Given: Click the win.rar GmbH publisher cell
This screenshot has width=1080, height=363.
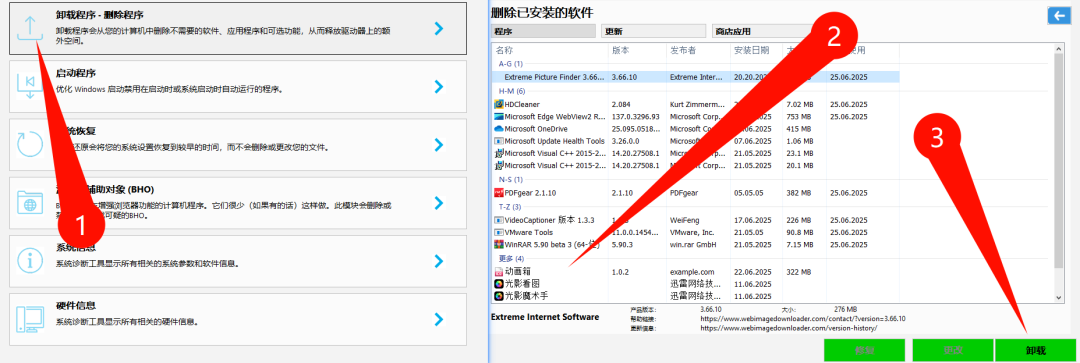Looking at the screenshot, I should pyautogui.click(x=694, y=245).
